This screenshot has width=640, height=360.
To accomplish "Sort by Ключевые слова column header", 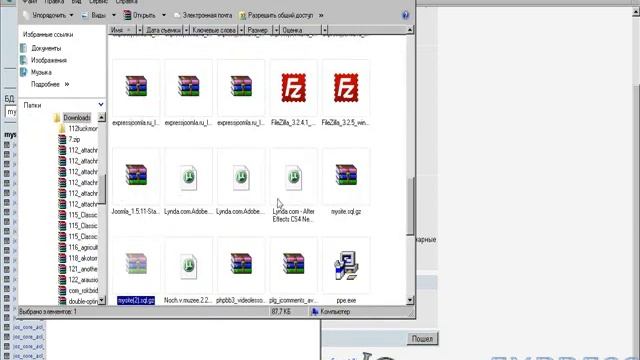I will click(214, 30).
